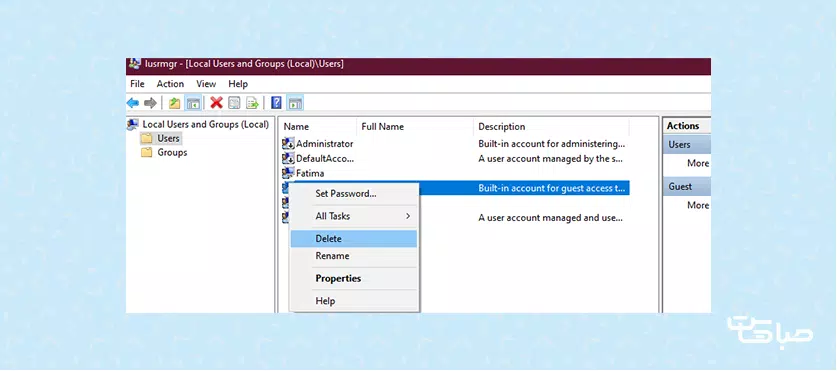Screen dimensions: 837x371
Task: Choose Rename in the context menu
Action: 353,256
